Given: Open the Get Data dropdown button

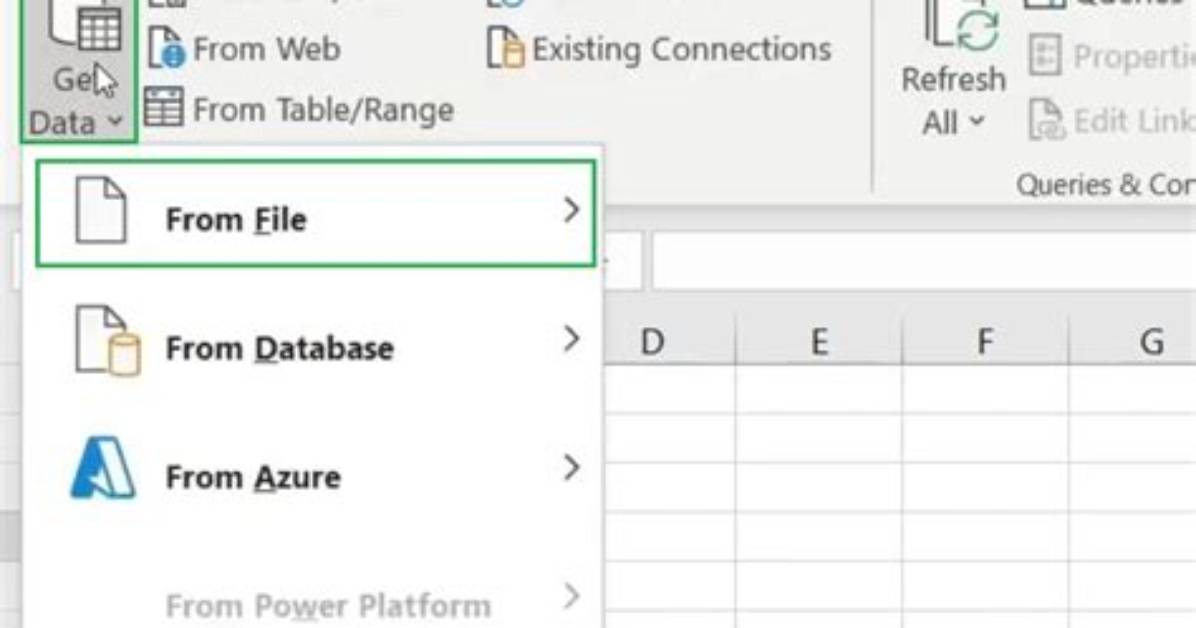Looking at the screenshot, I should click(x=78, y=71).
